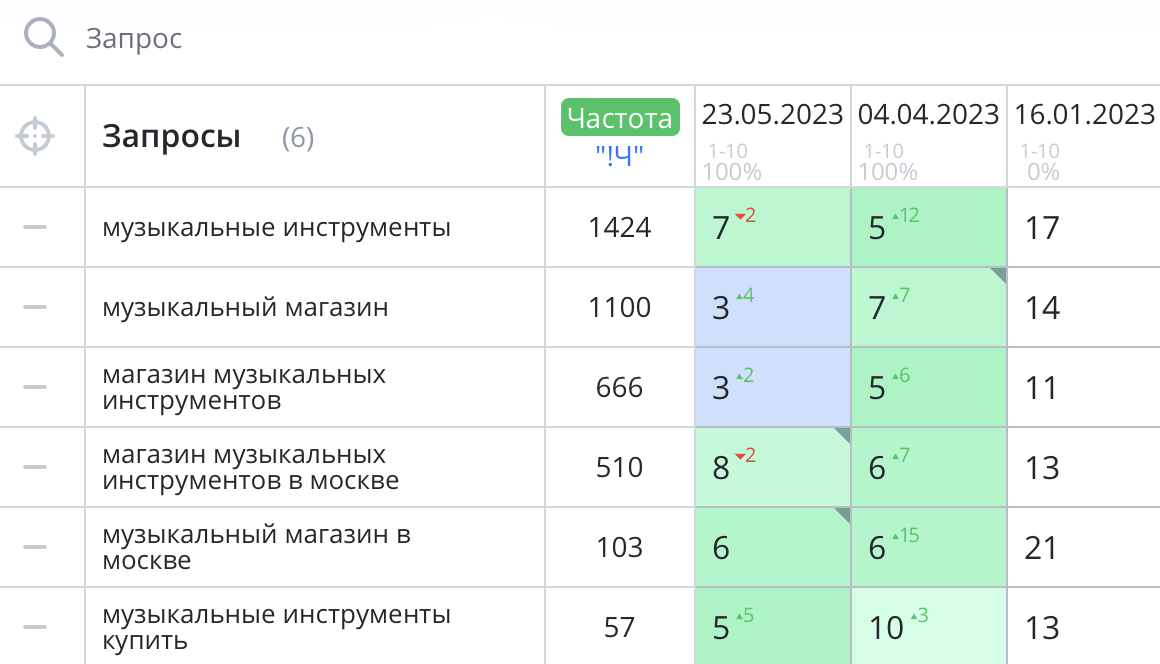This screenshot has height=664, width=1160.
Task: Select the 23.05.2023 column header
Action: (x=772, y=114)
